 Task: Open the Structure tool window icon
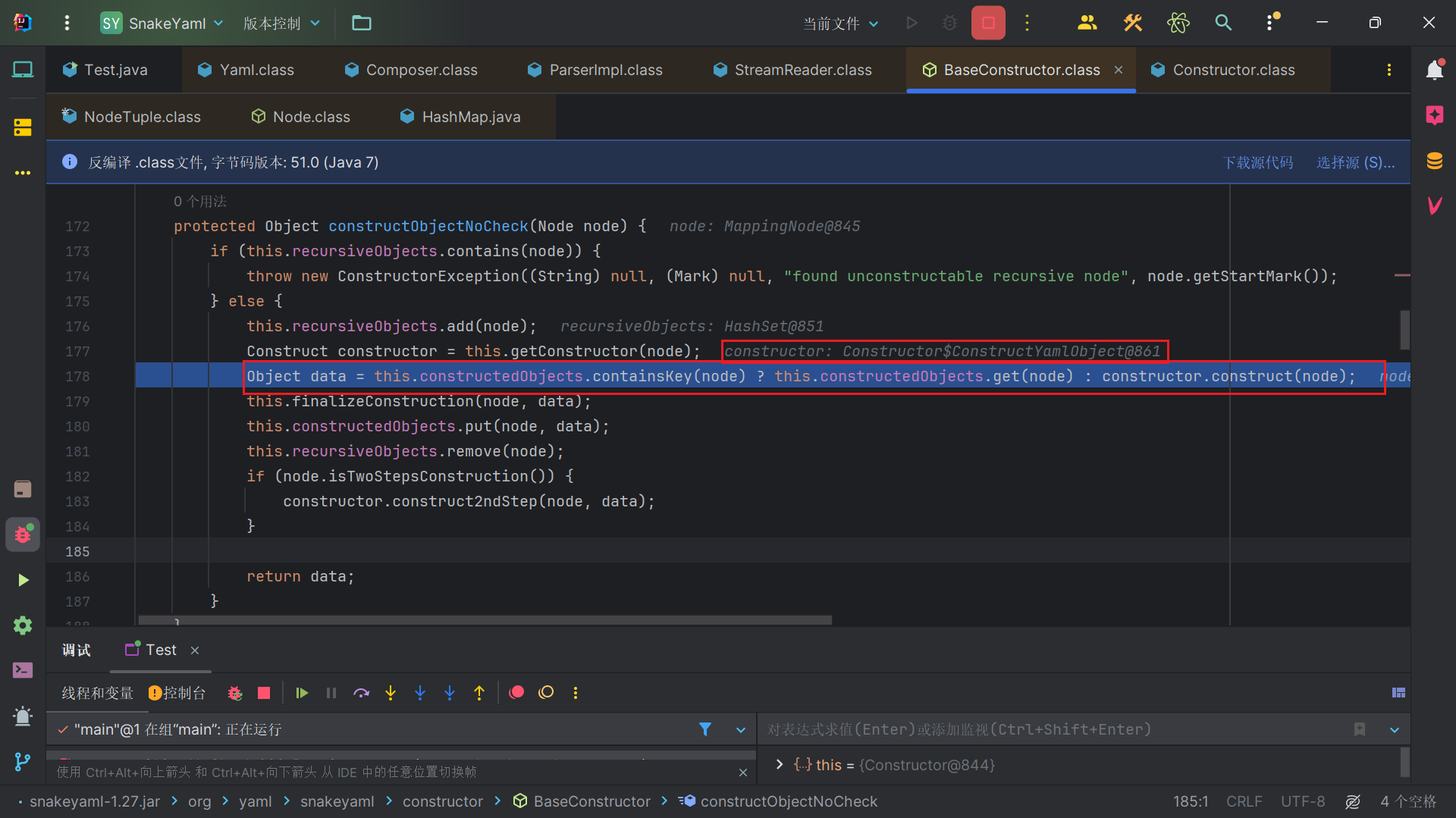23,127
